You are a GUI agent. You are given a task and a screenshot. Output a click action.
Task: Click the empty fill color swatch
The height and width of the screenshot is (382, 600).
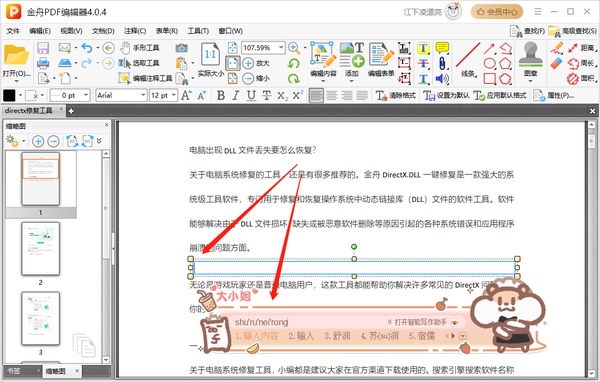pyautogui.click(x=31, y=95)
